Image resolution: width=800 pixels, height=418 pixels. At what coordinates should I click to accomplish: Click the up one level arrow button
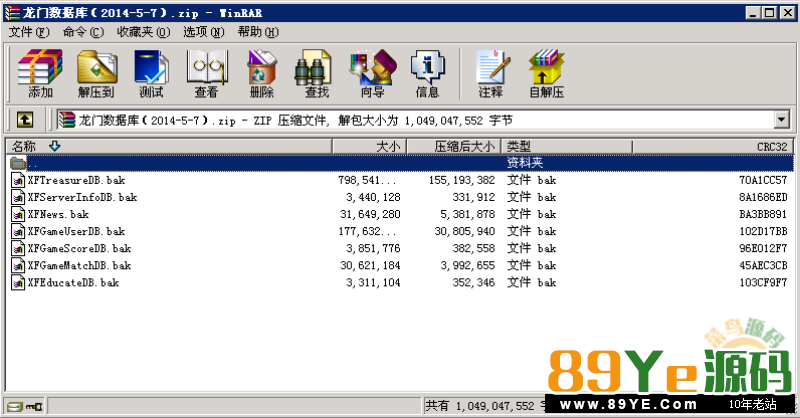pyautogui.click(x=25, y=120)
